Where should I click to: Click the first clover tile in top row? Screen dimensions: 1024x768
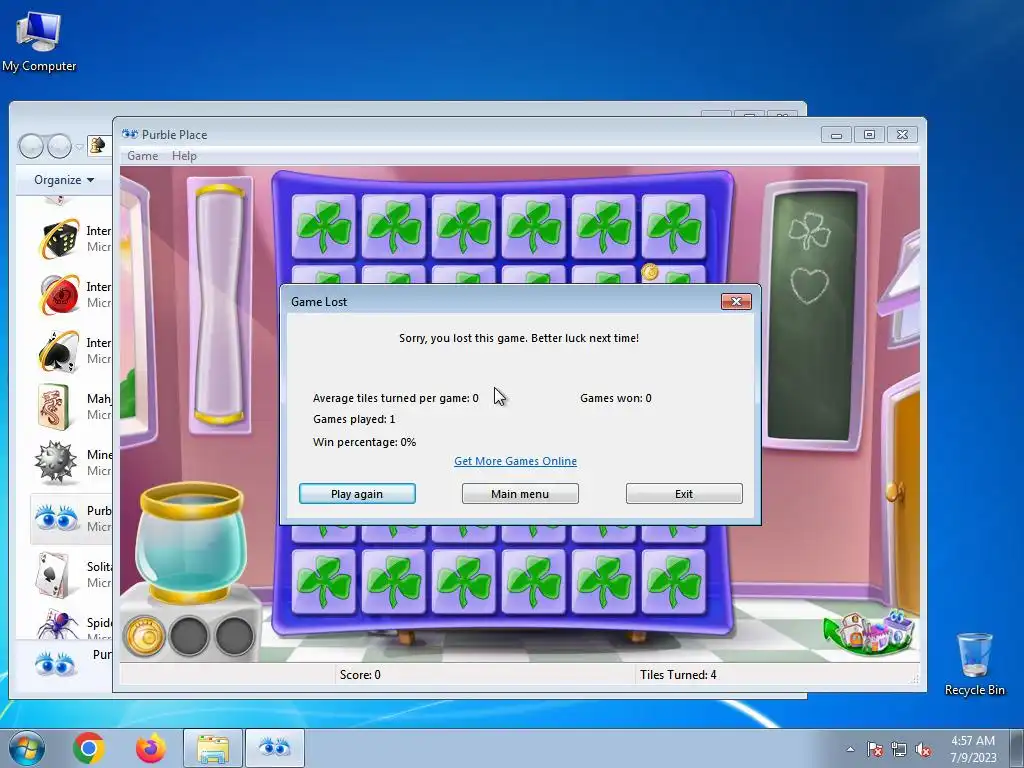pyautogui.click(x=323, y=227)
